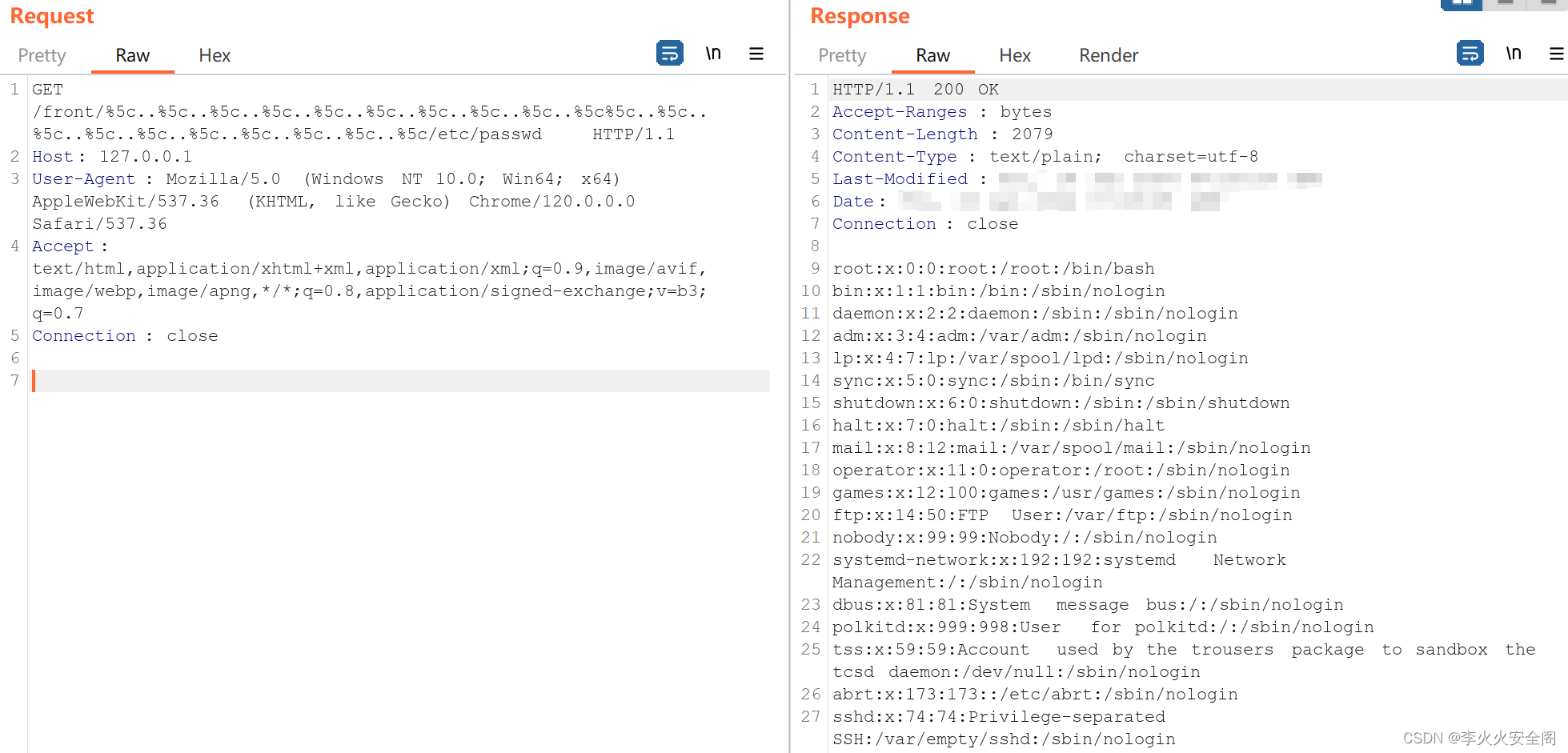Click the Content-Type response header
This screenshot has width=1568, height=753.
coord(894,157)
